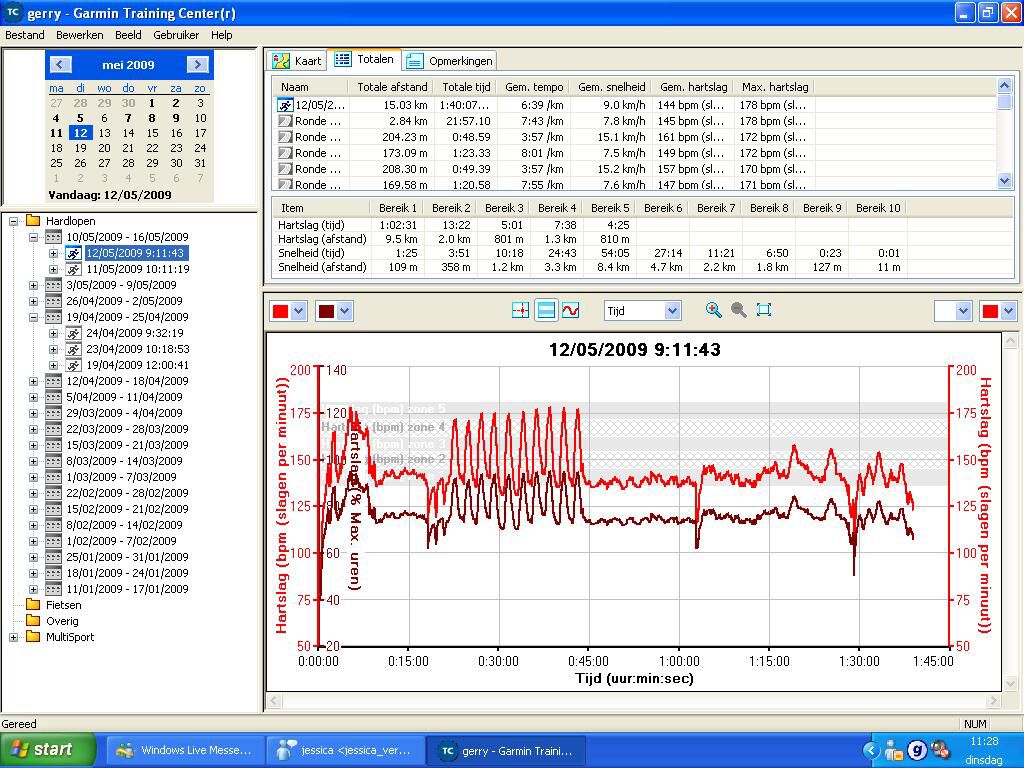Open the Bewerken menu
The image size is (1024, 768).
pyautogui.click(x=80, y=35)
